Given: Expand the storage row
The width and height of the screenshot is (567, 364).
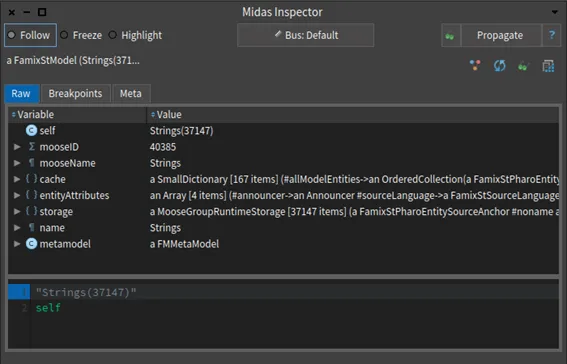Looking at the screenshot, I should (17, 211).
